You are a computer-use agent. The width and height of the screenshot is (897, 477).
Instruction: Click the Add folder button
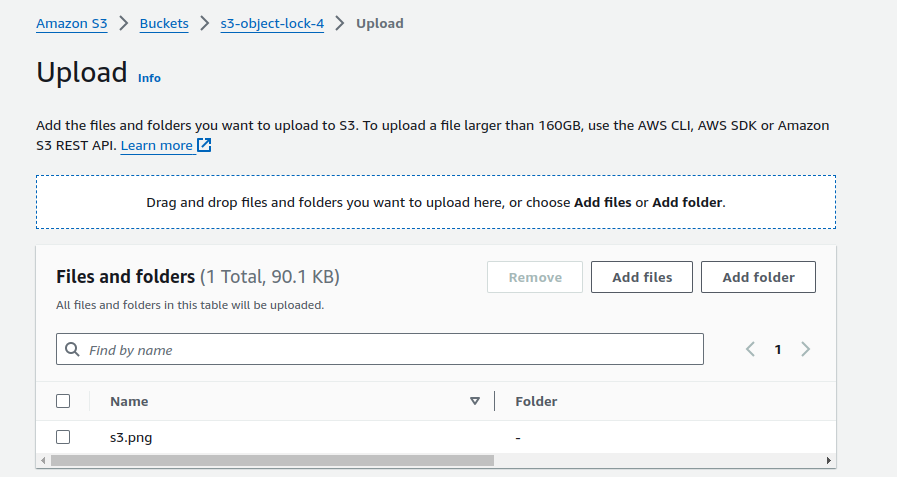[x=758, y=277]
